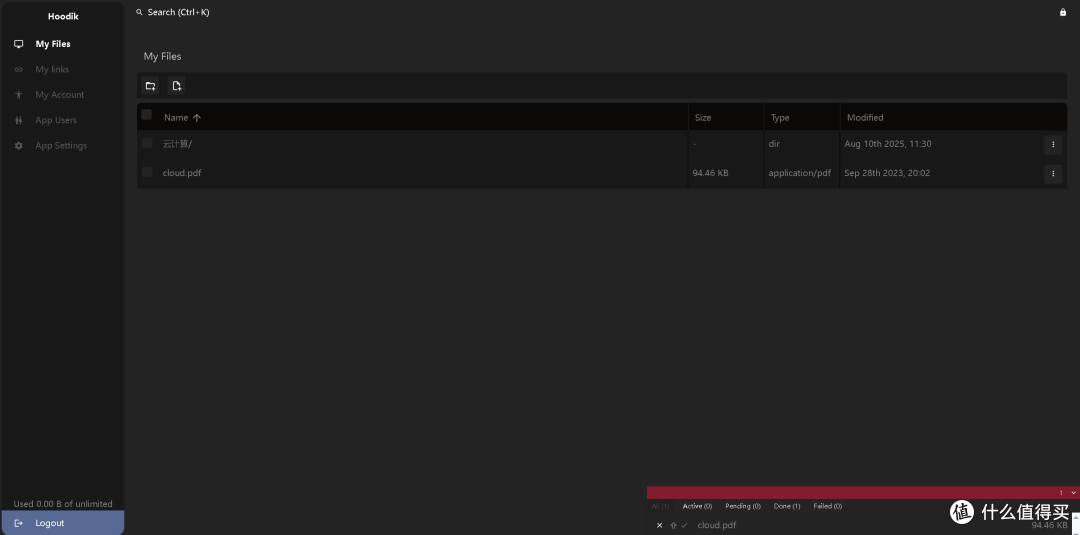The image size is (1080, 535).
Task: Check the box for 云计算/ folder
Action: pyautogui.click(x=147, y=143)
